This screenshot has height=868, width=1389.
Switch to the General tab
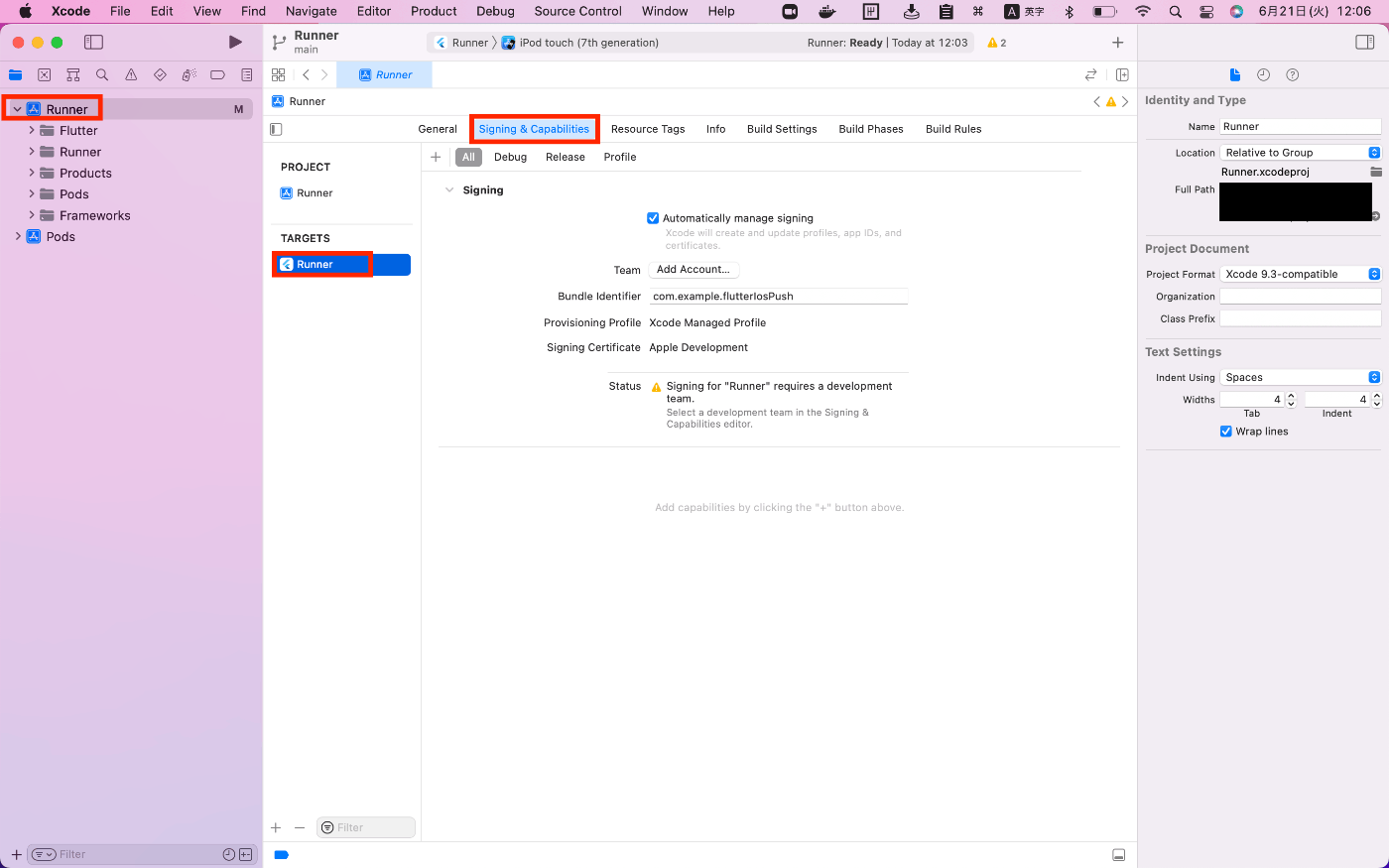click(x=438, y=129)
